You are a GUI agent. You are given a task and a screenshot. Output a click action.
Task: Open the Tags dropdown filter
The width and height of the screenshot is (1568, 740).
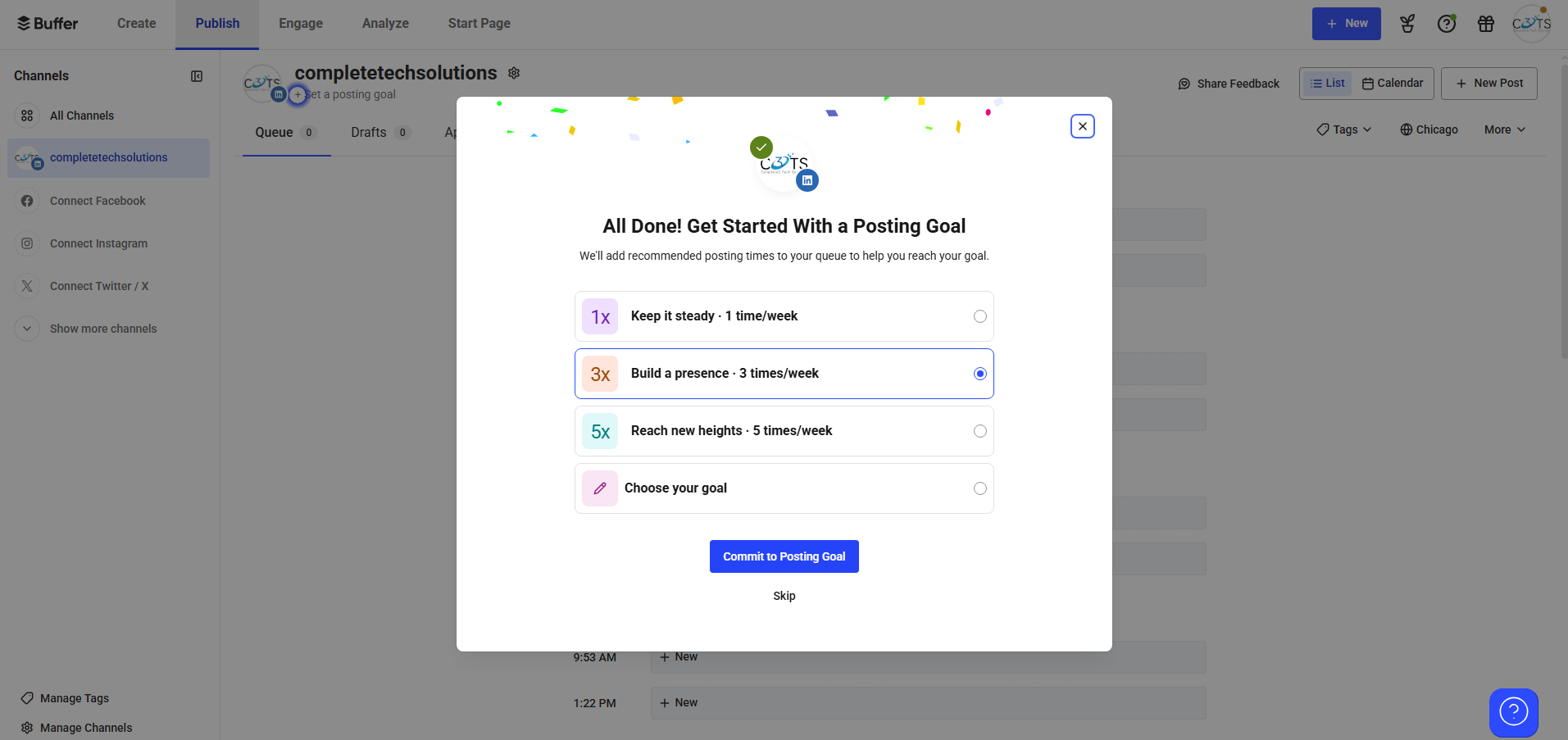point(1344,129)
